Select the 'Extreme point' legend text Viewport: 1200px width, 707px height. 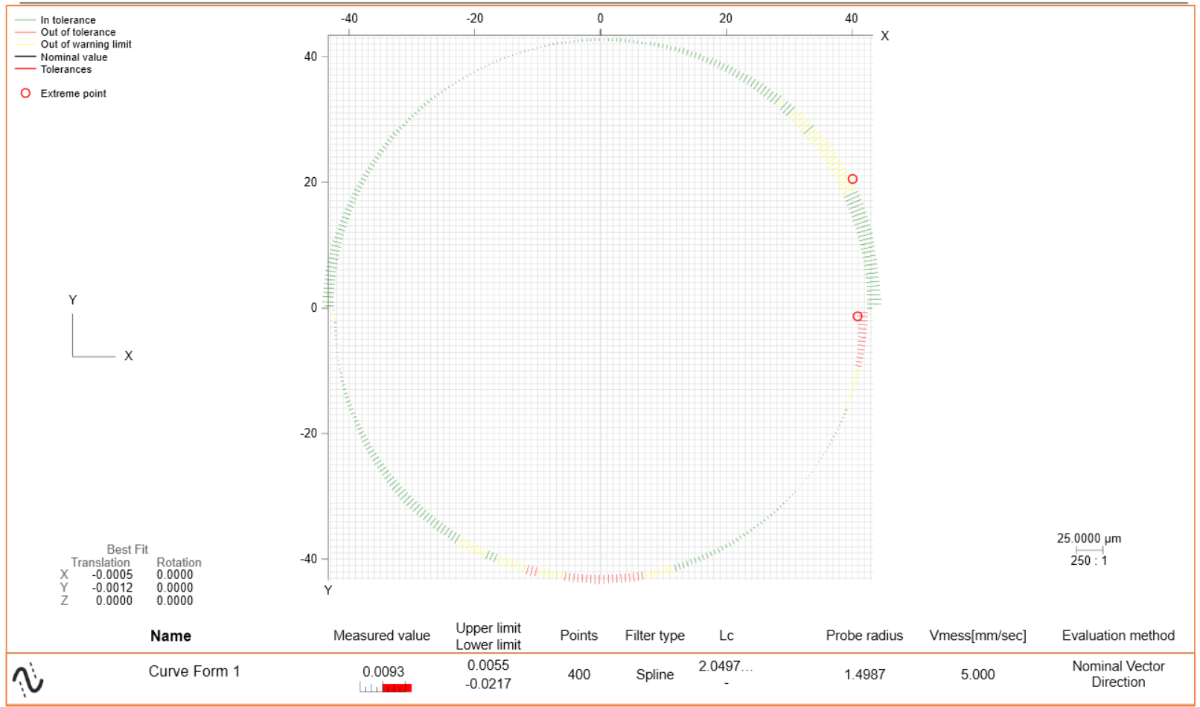[73, 93]
